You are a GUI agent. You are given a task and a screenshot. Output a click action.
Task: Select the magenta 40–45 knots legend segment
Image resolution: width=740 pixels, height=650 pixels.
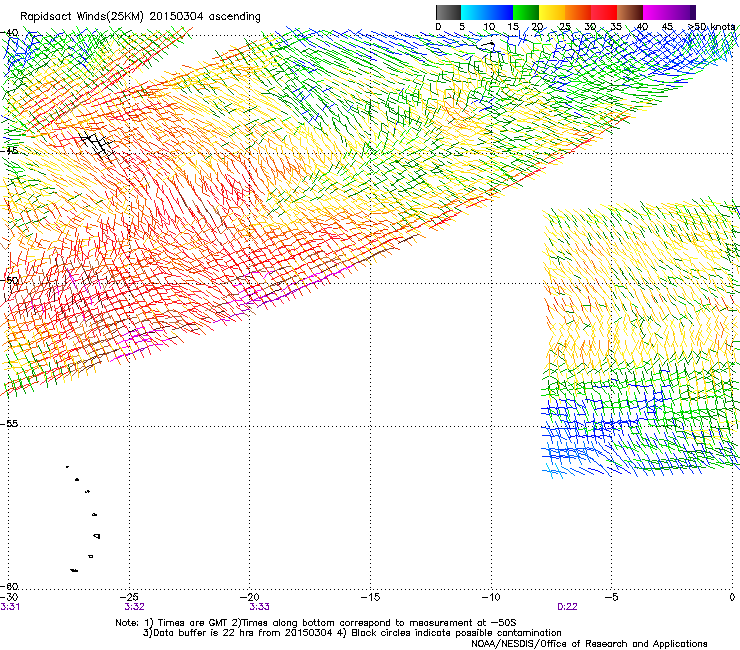click(x=655, y=12)
